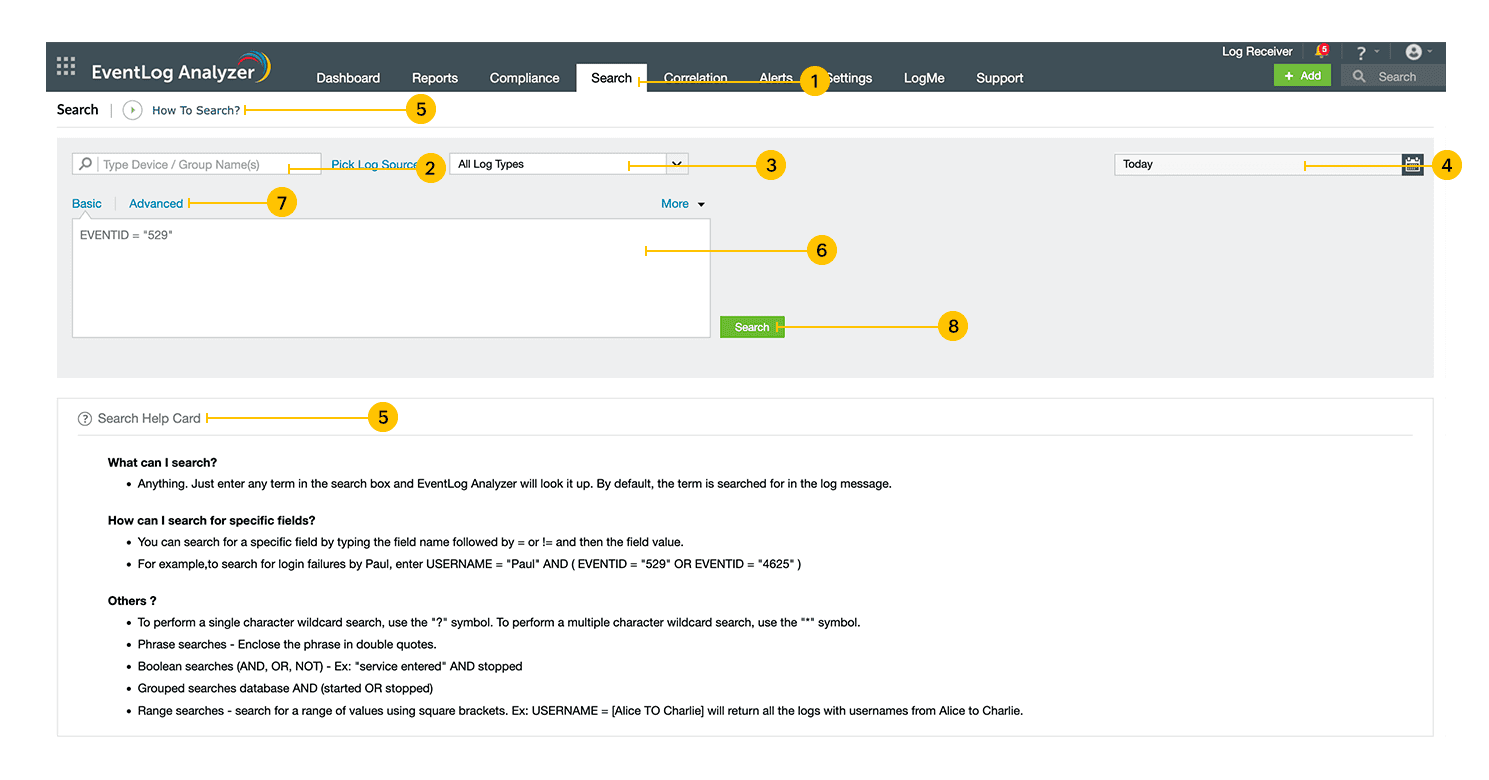The image size is (1489, 780).
Task: Click the Search Help Card question icon
Action: pos(85,419)
